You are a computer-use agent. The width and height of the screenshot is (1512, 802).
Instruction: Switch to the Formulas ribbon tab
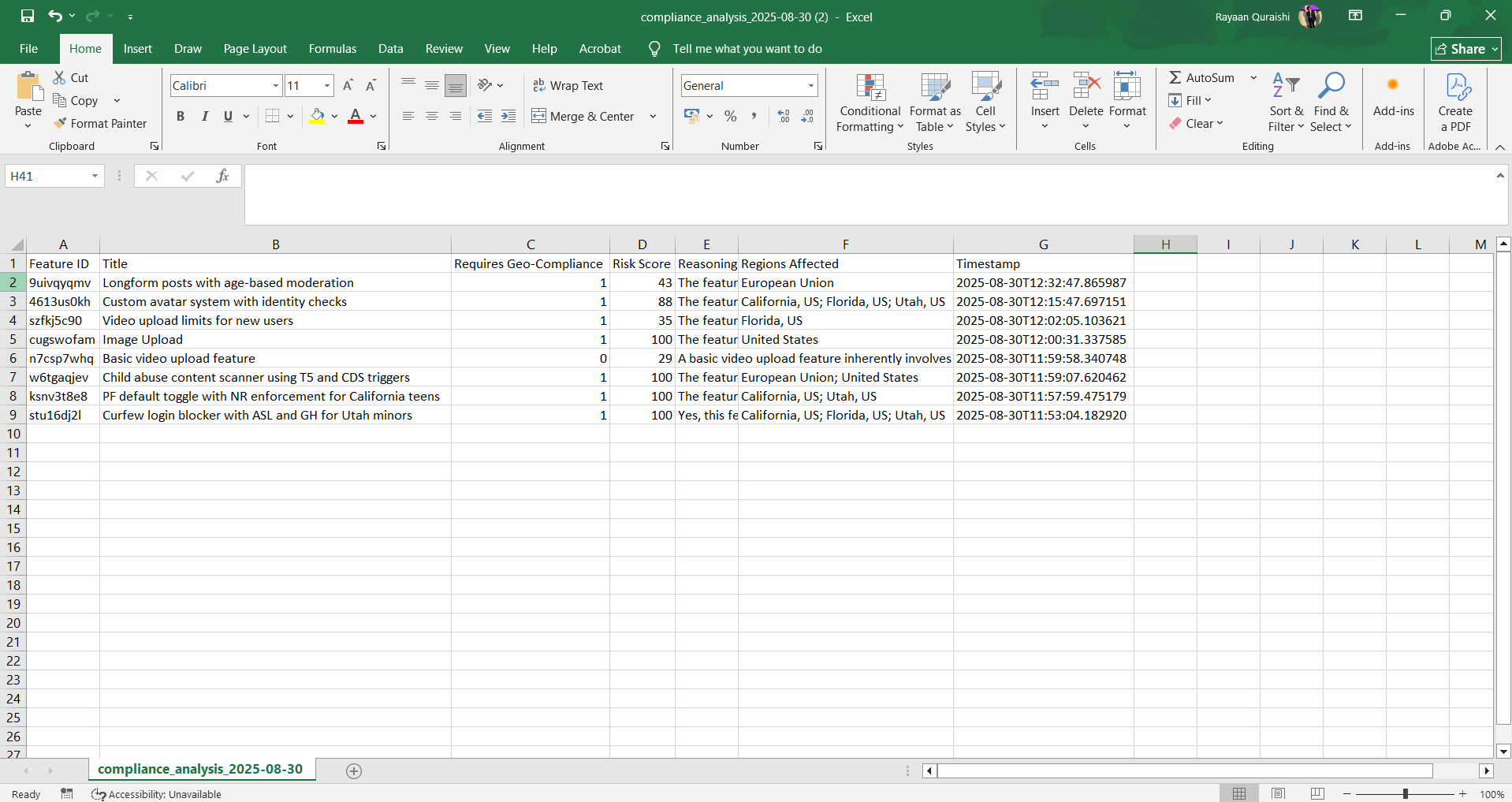[332, 48]
